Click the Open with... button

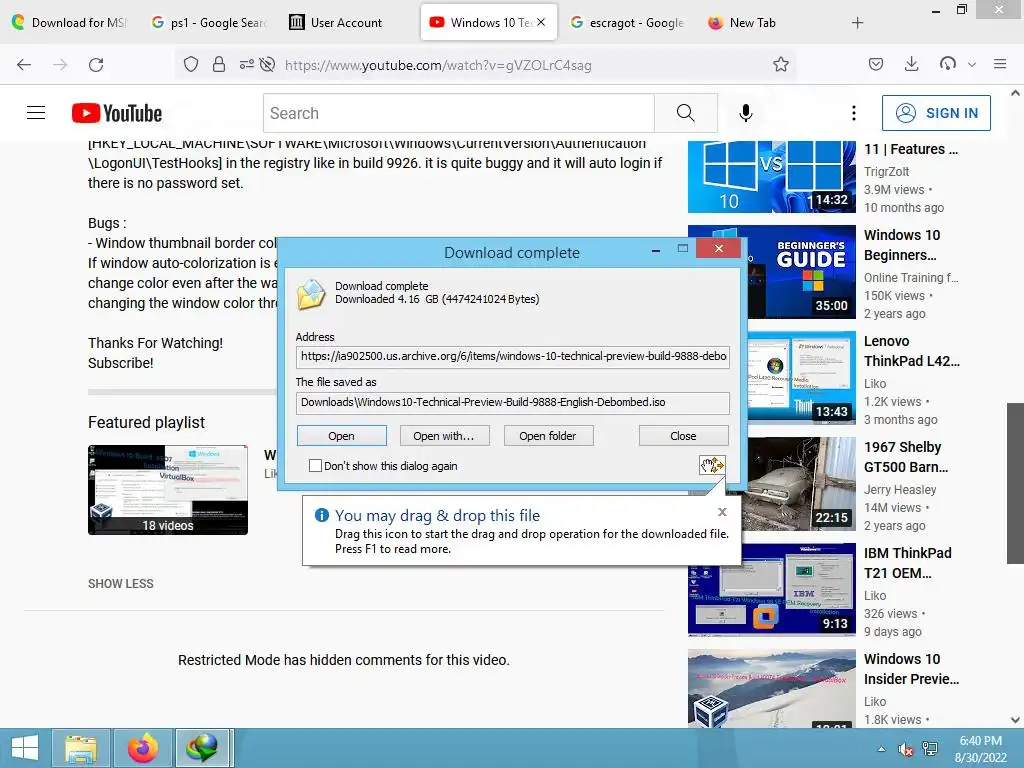pos(444,436)
